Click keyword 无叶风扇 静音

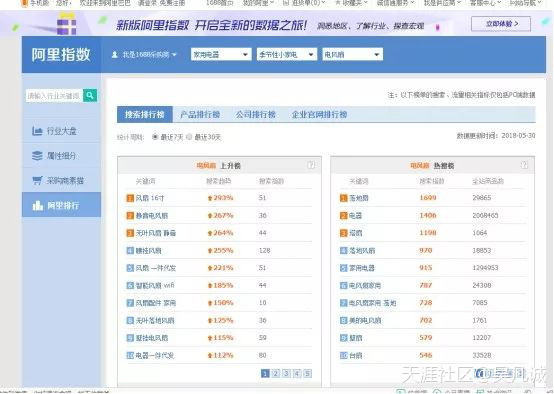pos(156,233)
